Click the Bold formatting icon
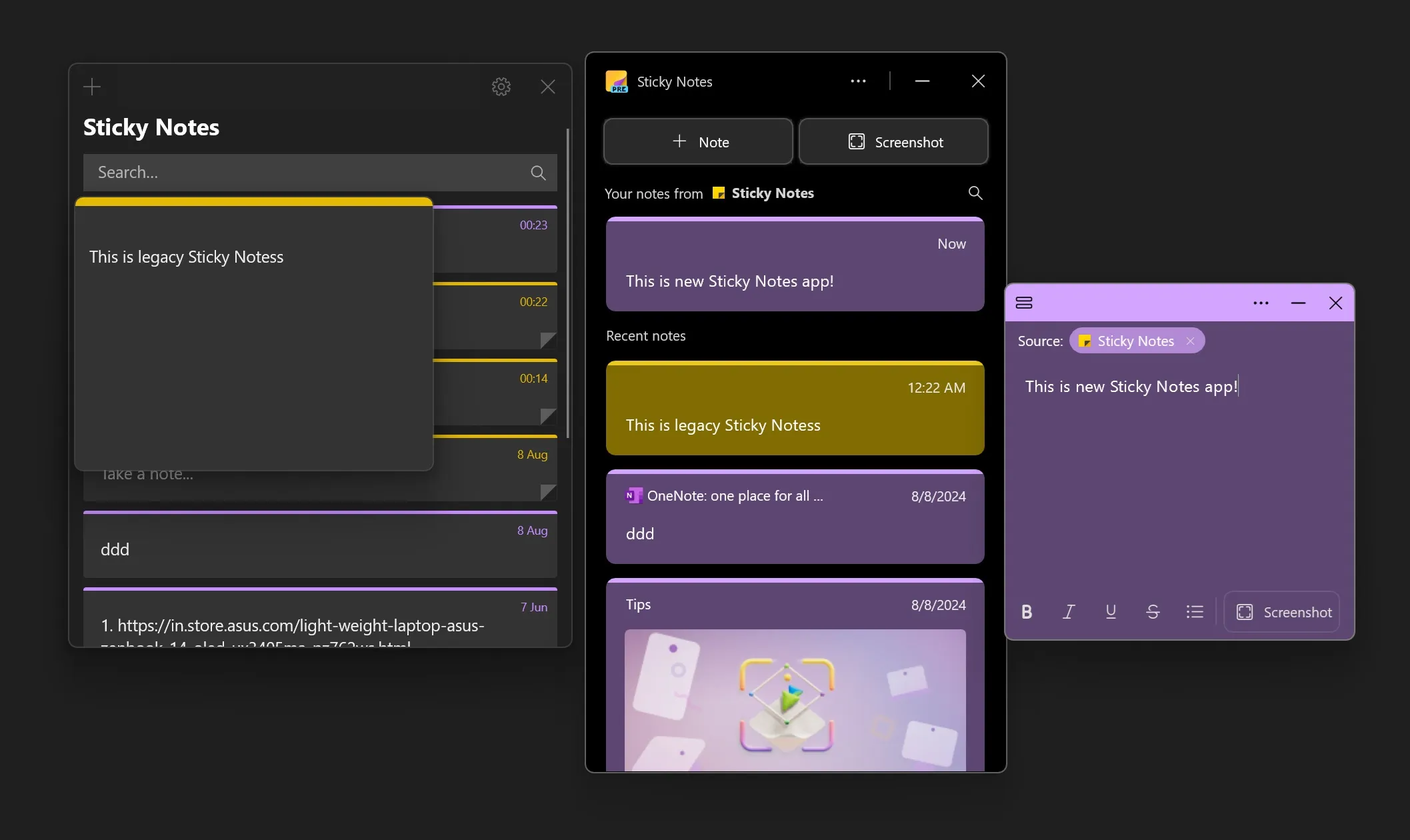This screenshot has width=1410, height=840. click(1026, 611)
